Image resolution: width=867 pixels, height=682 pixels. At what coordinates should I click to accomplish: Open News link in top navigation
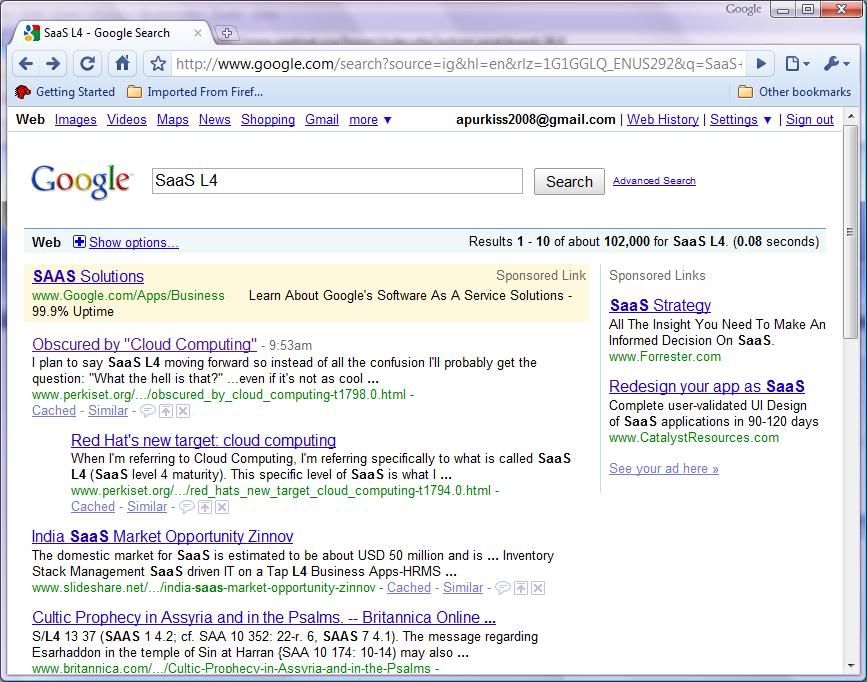click(x=215, y=119)
